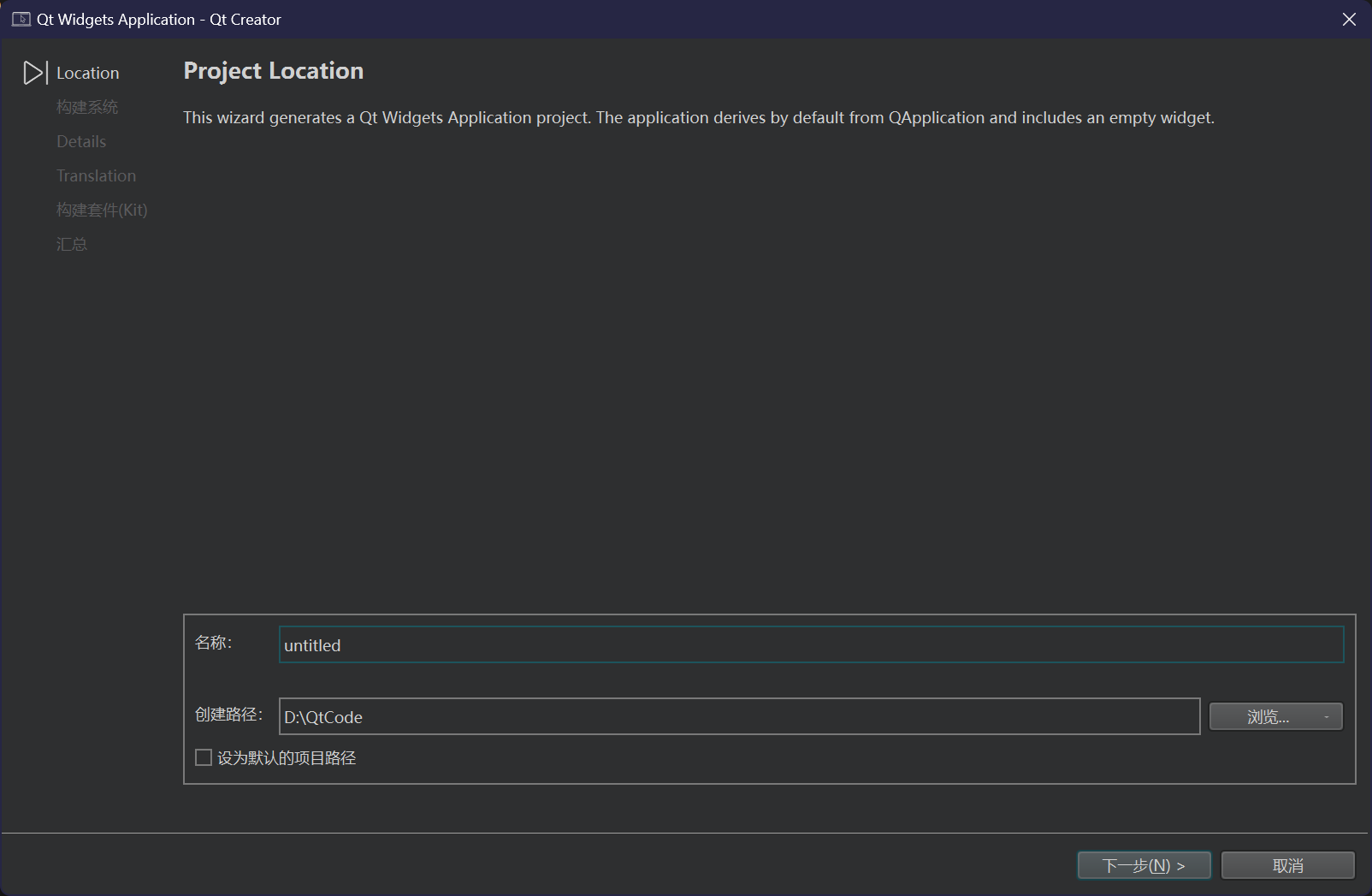
Task: Expand the dropdown arrow on the 浏览 button
Action: point(1327,716)
